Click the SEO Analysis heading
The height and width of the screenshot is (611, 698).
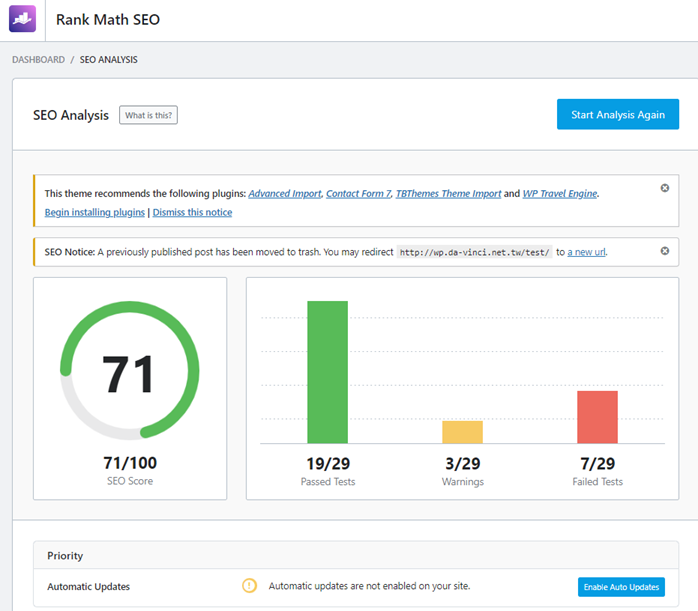pyautogui.click(x=71, y=115)
